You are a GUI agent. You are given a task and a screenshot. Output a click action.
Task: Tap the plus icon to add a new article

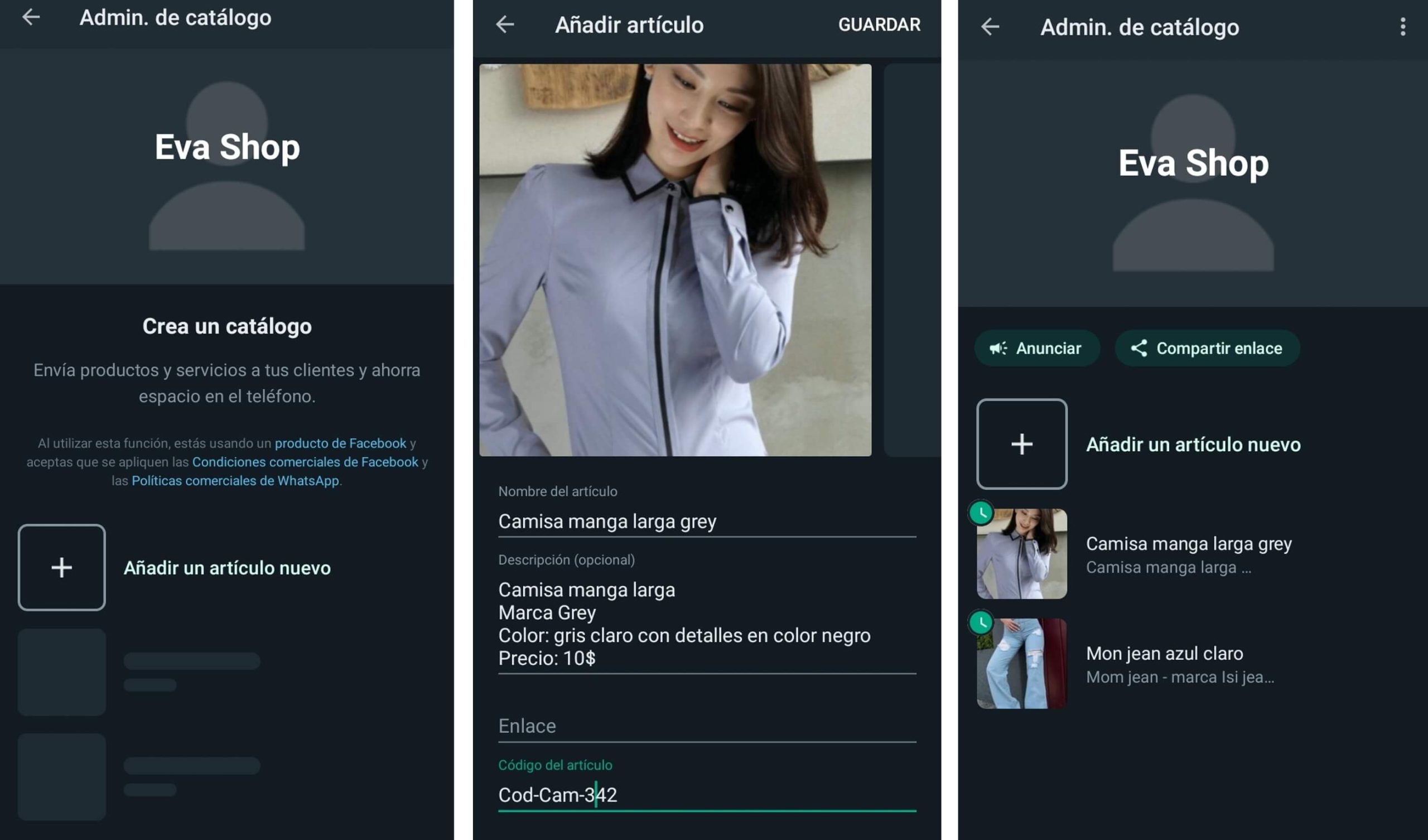pos(1022,445)
